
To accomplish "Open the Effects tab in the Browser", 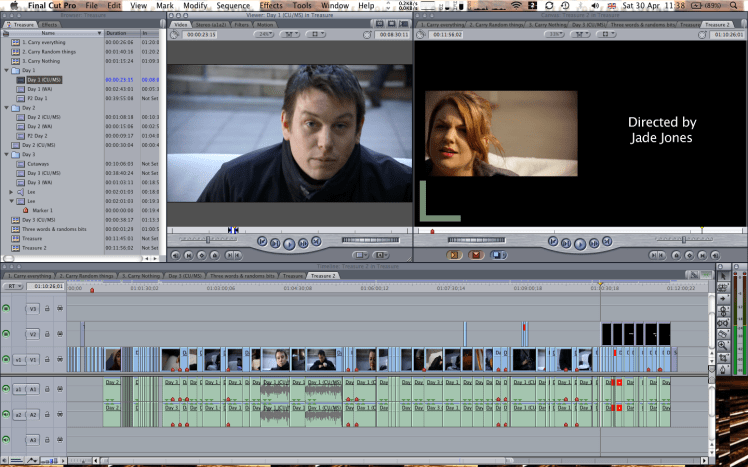I will [49, 24].
